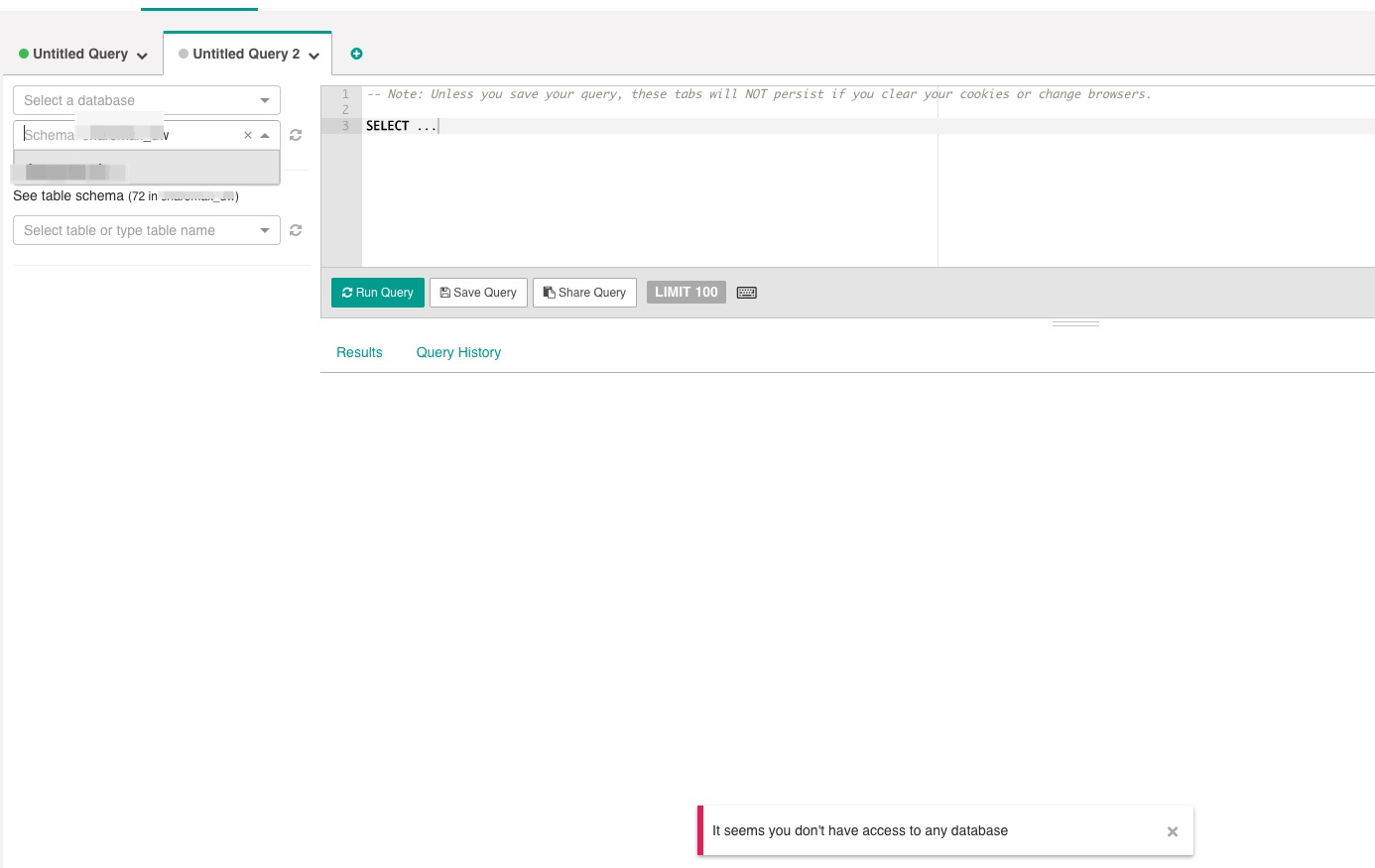Select the Results tab
The width and height of the screenshot is (1375, 868).
359,352
